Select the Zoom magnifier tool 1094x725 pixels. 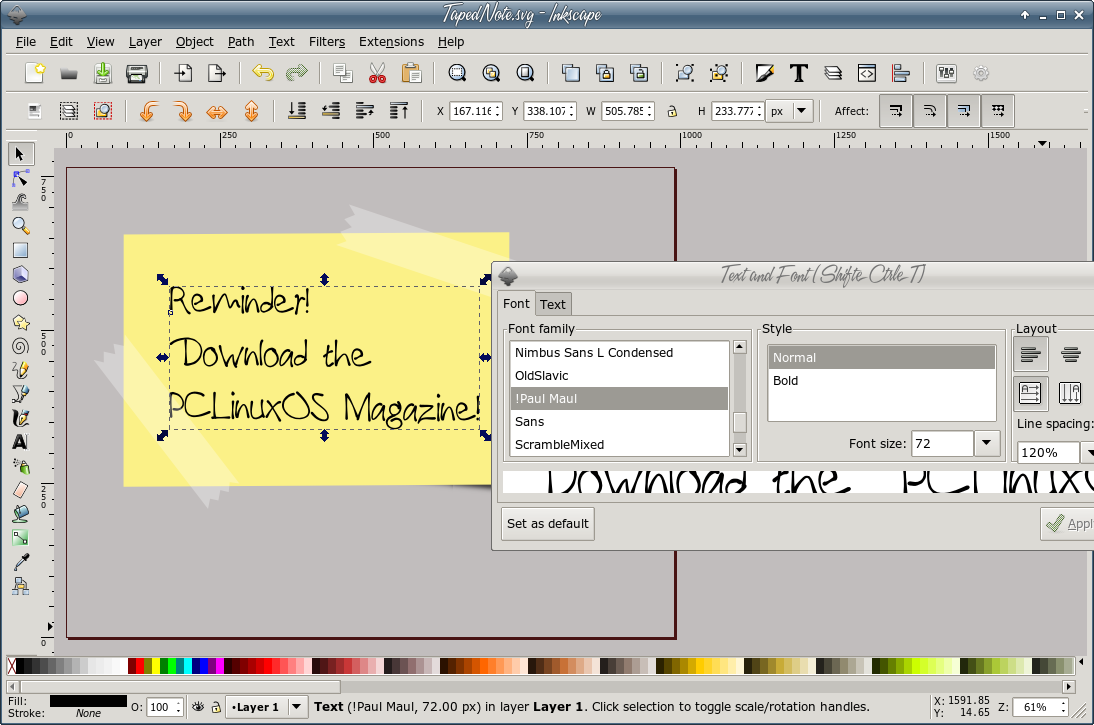point(20,226)
